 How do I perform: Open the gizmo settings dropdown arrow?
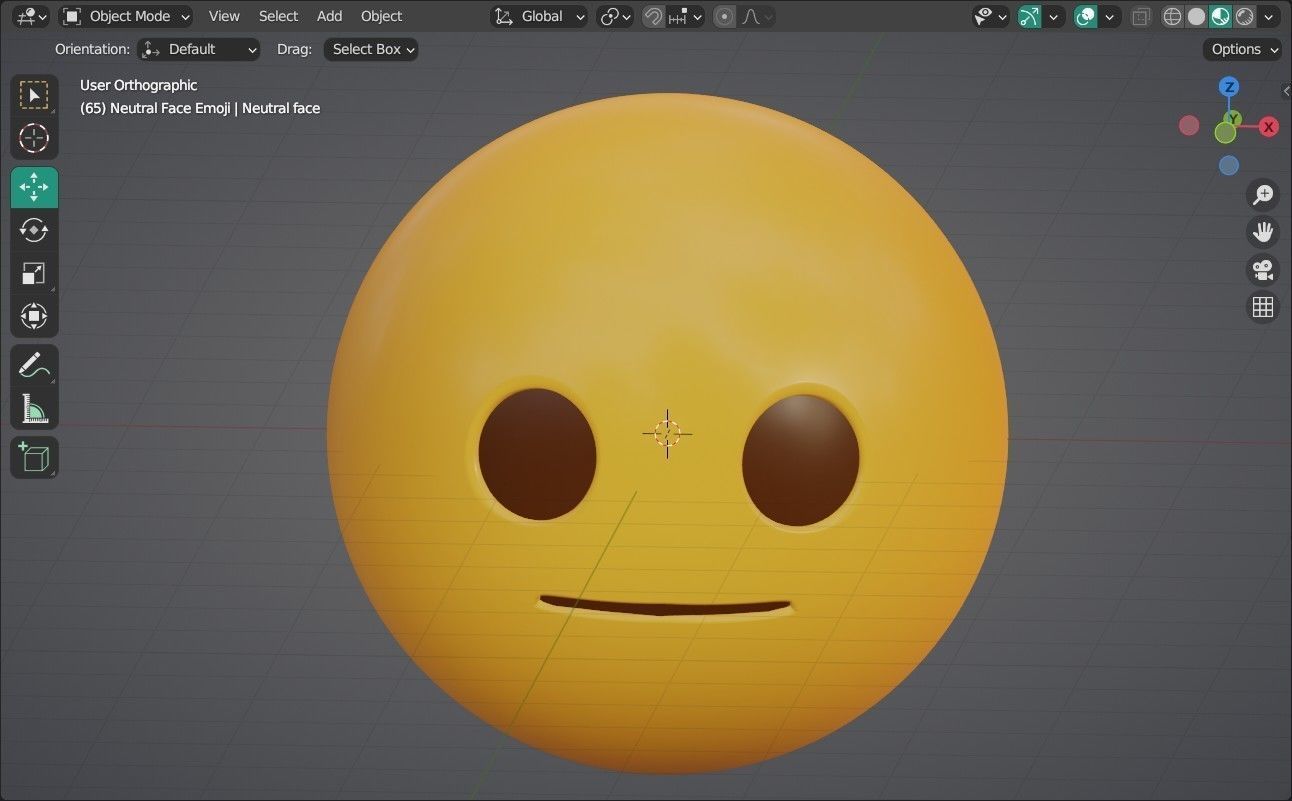(1054, 16)
